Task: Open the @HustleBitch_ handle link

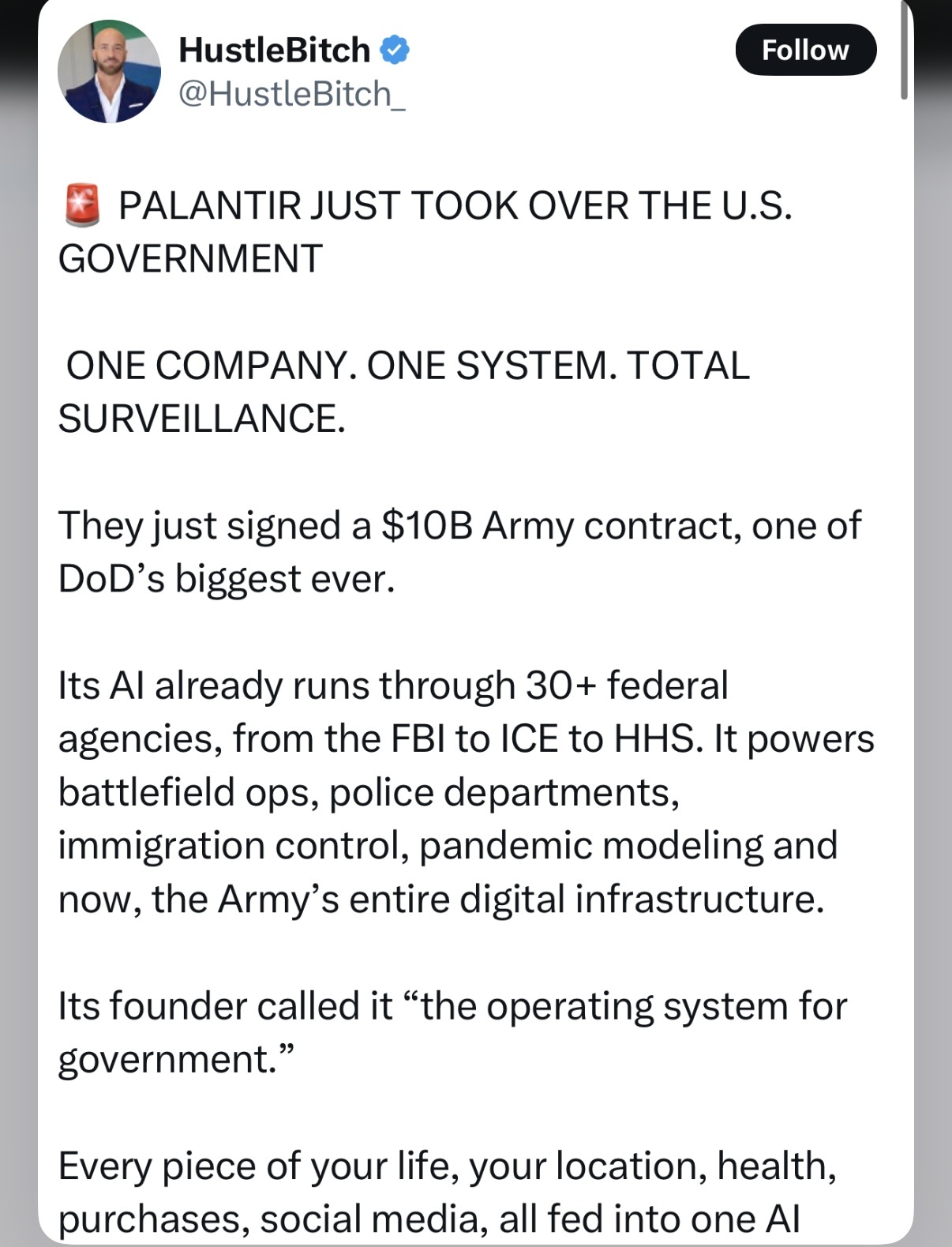Action: (x=292, y=94)
